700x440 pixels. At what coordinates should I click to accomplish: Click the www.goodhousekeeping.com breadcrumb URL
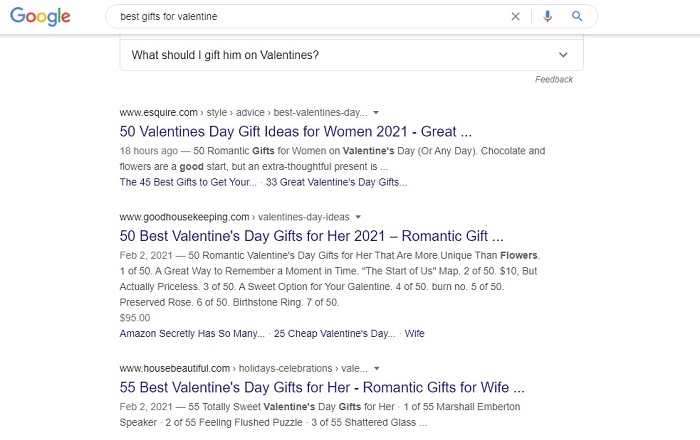(x=184, y=217)
